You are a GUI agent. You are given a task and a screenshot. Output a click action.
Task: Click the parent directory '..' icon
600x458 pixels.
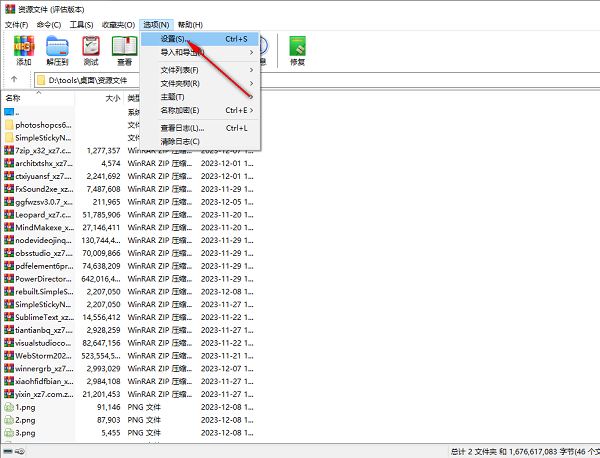pyautogui.click(x=9, y=112)
